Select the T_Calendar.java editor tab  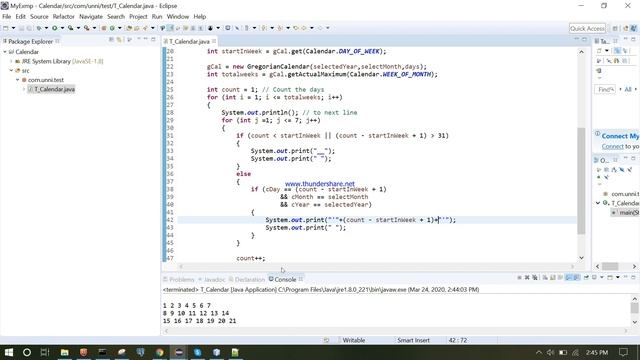tap(189, 41)
